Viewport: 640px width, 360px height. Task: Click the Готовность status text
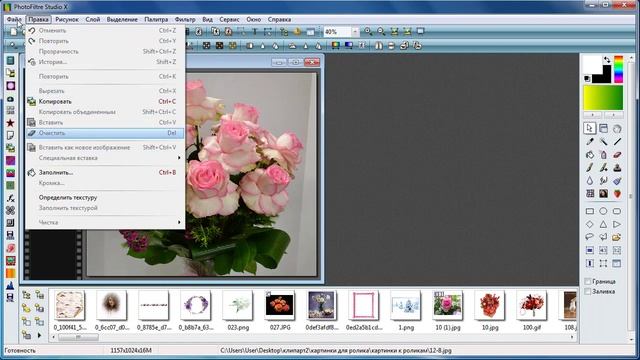click(x=20, y=350)
